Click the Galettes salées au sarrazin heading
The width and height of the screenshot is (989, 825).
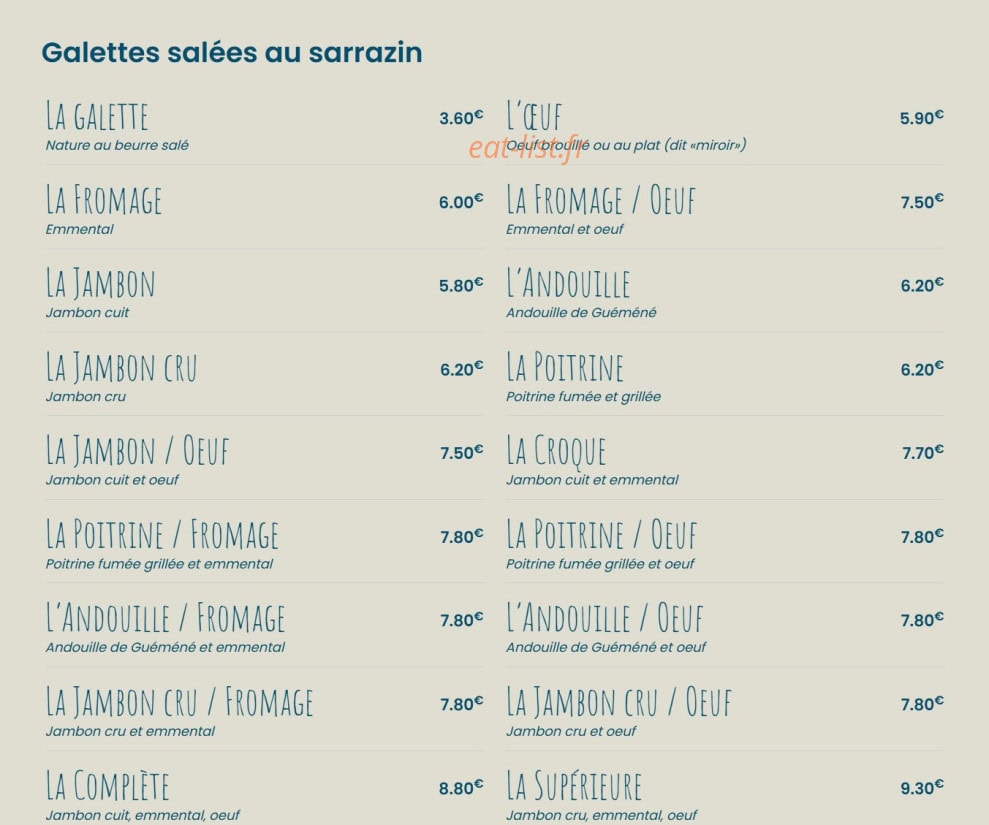click(231, 52)
